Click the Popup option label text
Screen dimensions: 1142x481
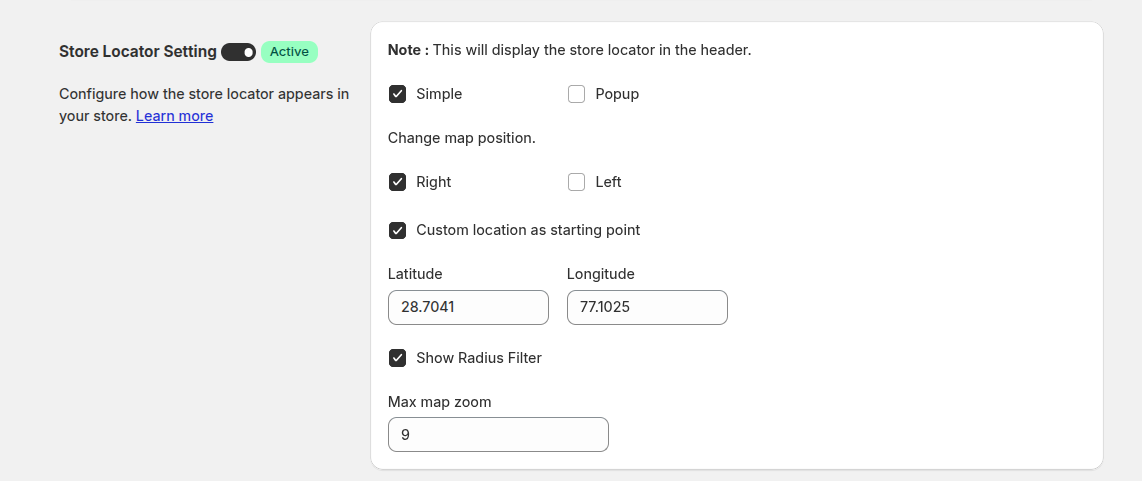pos(617,94)
